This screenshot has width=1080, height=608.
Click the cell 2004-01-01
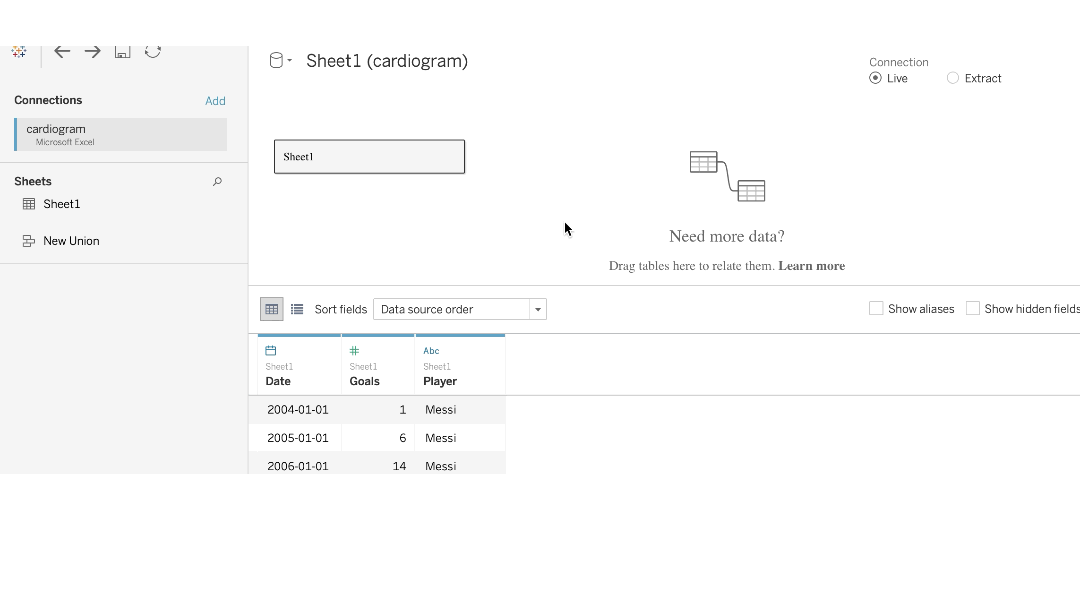tap(298, 410)
